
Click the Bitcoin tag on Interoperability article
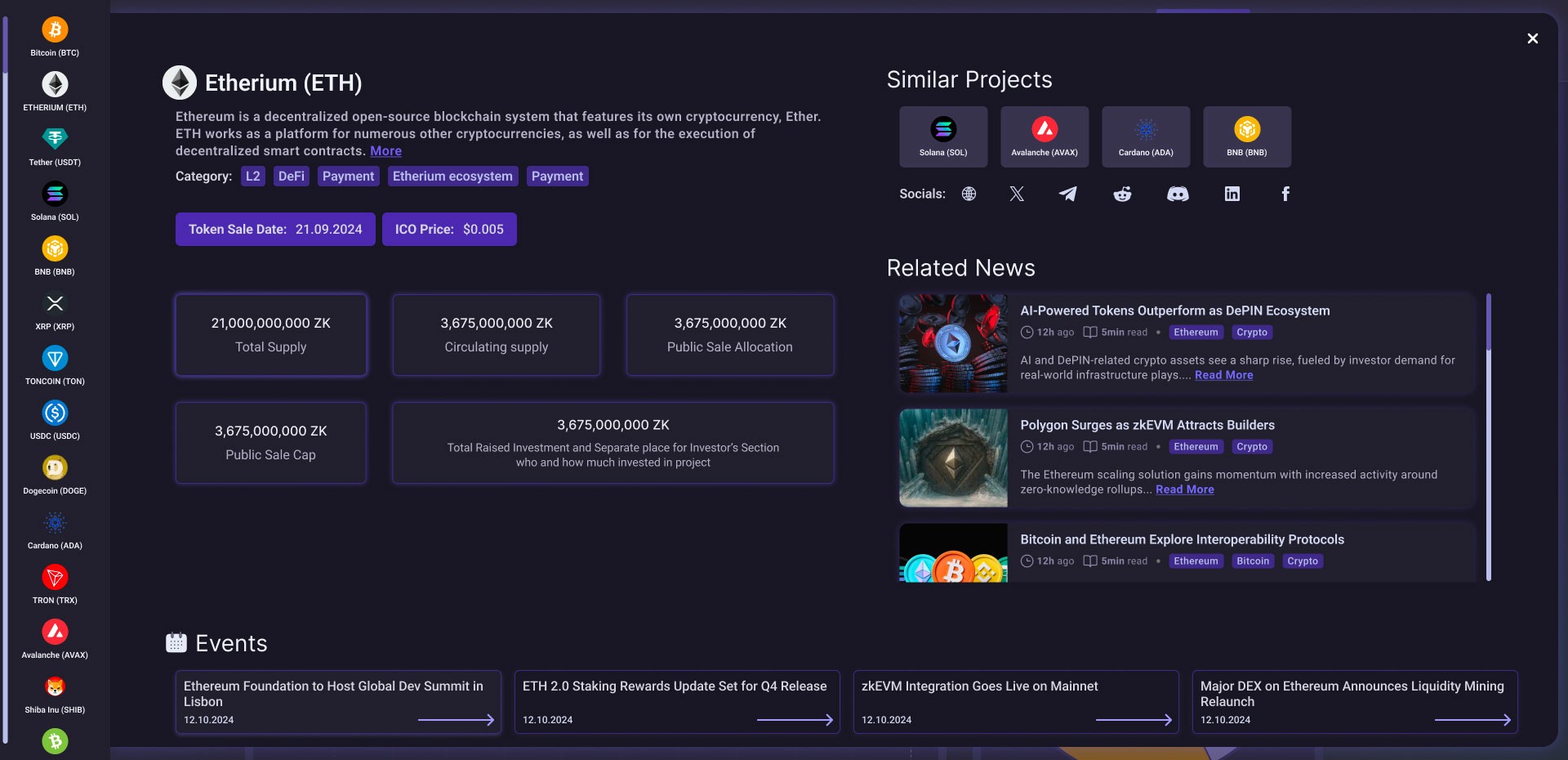pyautogui.click(x=1253, y=561)
